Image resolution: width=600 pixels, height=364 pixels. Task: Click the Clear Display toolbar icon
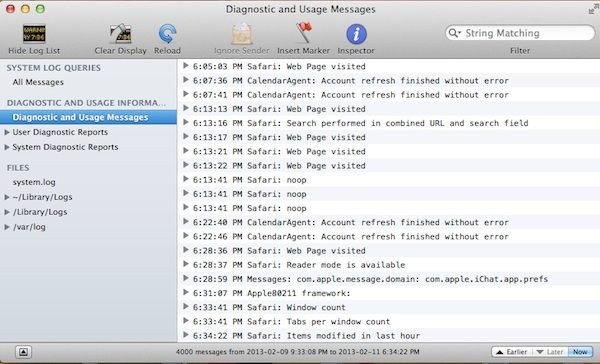pyautogui.click(x=121, y=34)
